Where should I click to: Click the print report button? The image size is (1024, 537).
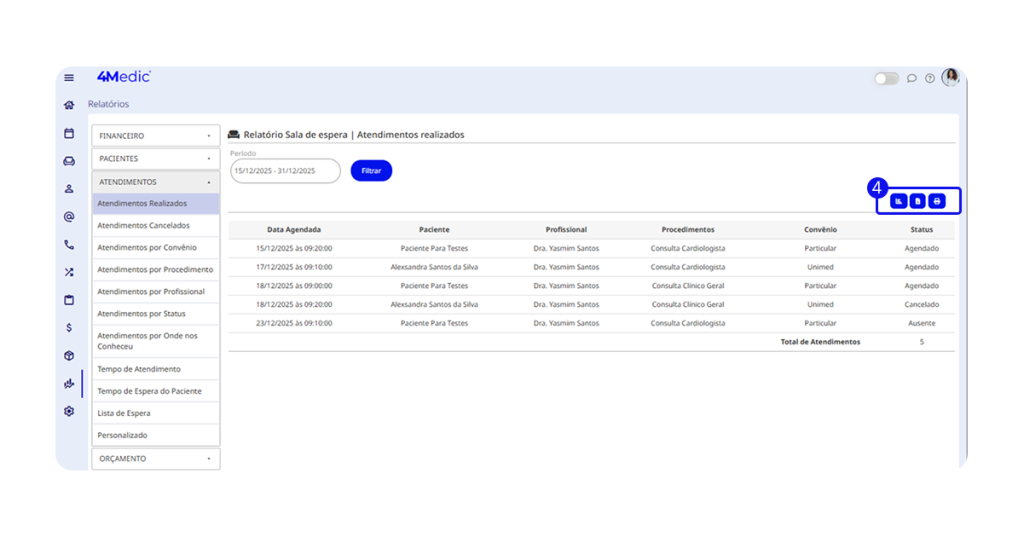[x=937, y=201]
